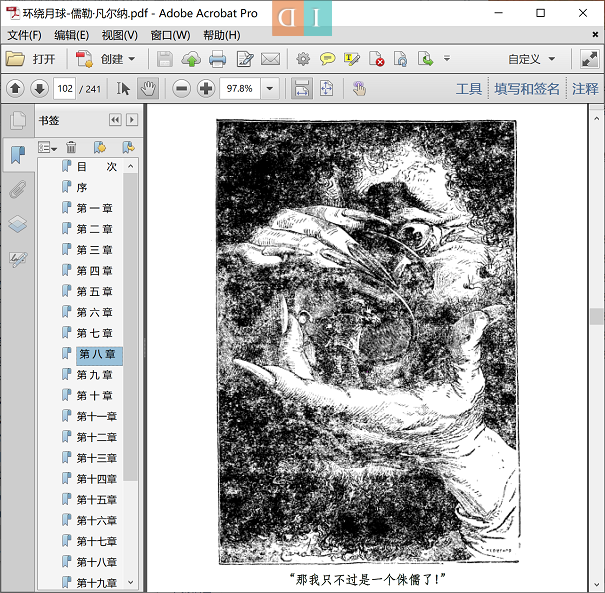The width and height of the screenshot is (605, 593).
Task: Click the edit text and document icon
Action: pyautogui.click(x=245, y=59)
